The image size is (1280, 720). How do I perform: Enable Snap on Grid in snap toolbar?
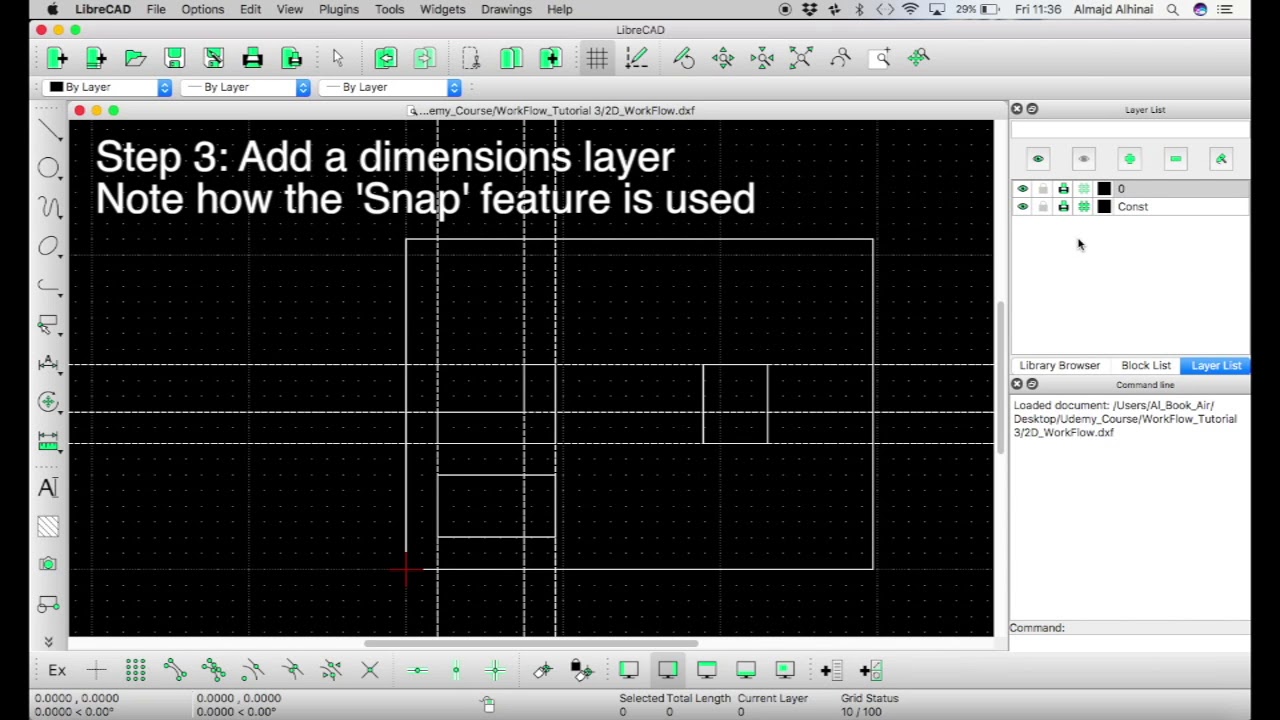pos(135,670)
